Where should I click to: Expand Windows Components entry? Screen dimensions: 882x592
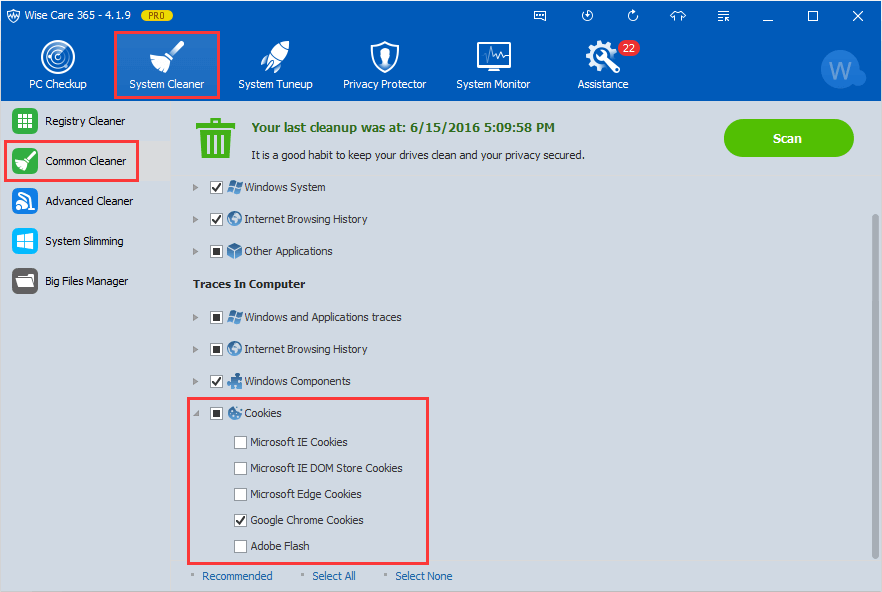pyautogui.click(x=194, y=381)
